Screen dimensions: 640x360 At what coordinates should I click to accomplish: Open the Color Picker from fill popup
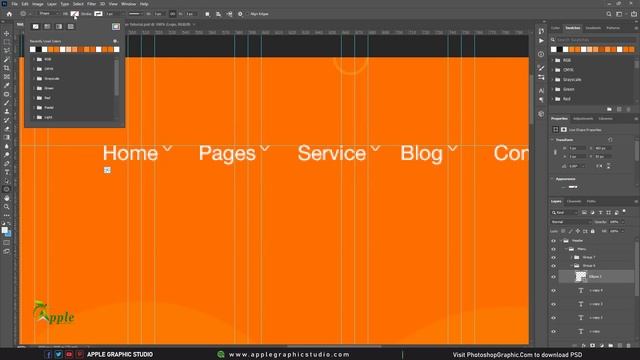116,27
